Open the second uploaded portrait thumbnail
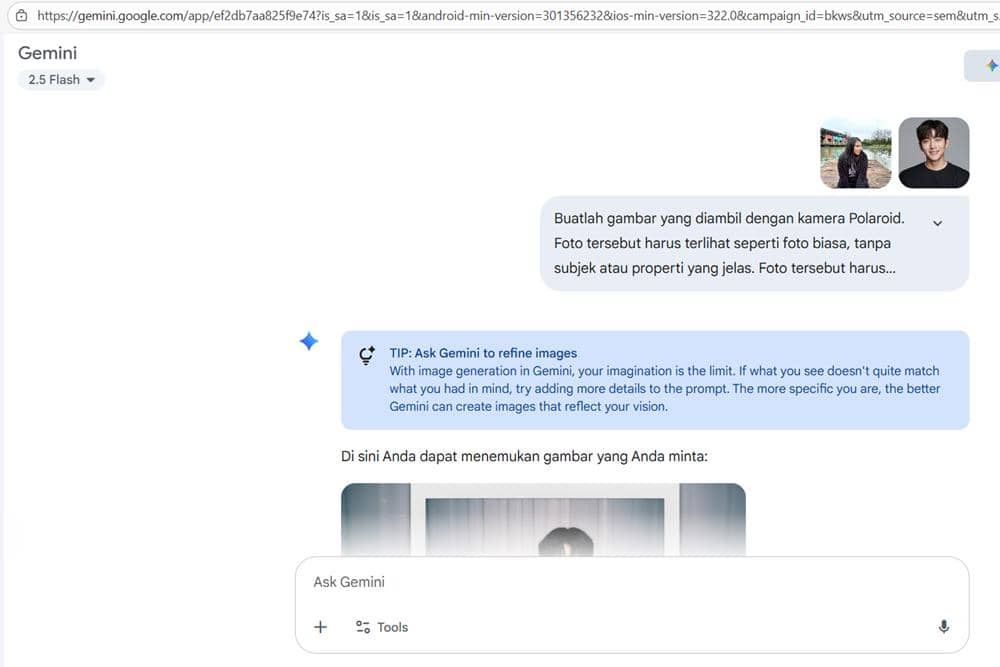Screen dimensions: 1000x667 (x=933, y=153)
